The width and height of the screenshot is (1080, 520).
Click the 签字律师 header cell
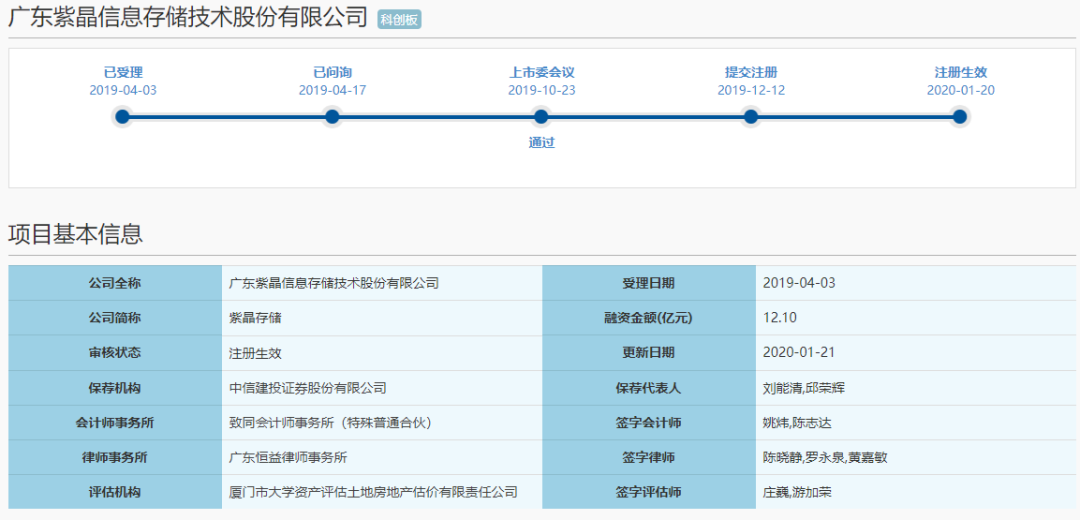click(650, 457)
